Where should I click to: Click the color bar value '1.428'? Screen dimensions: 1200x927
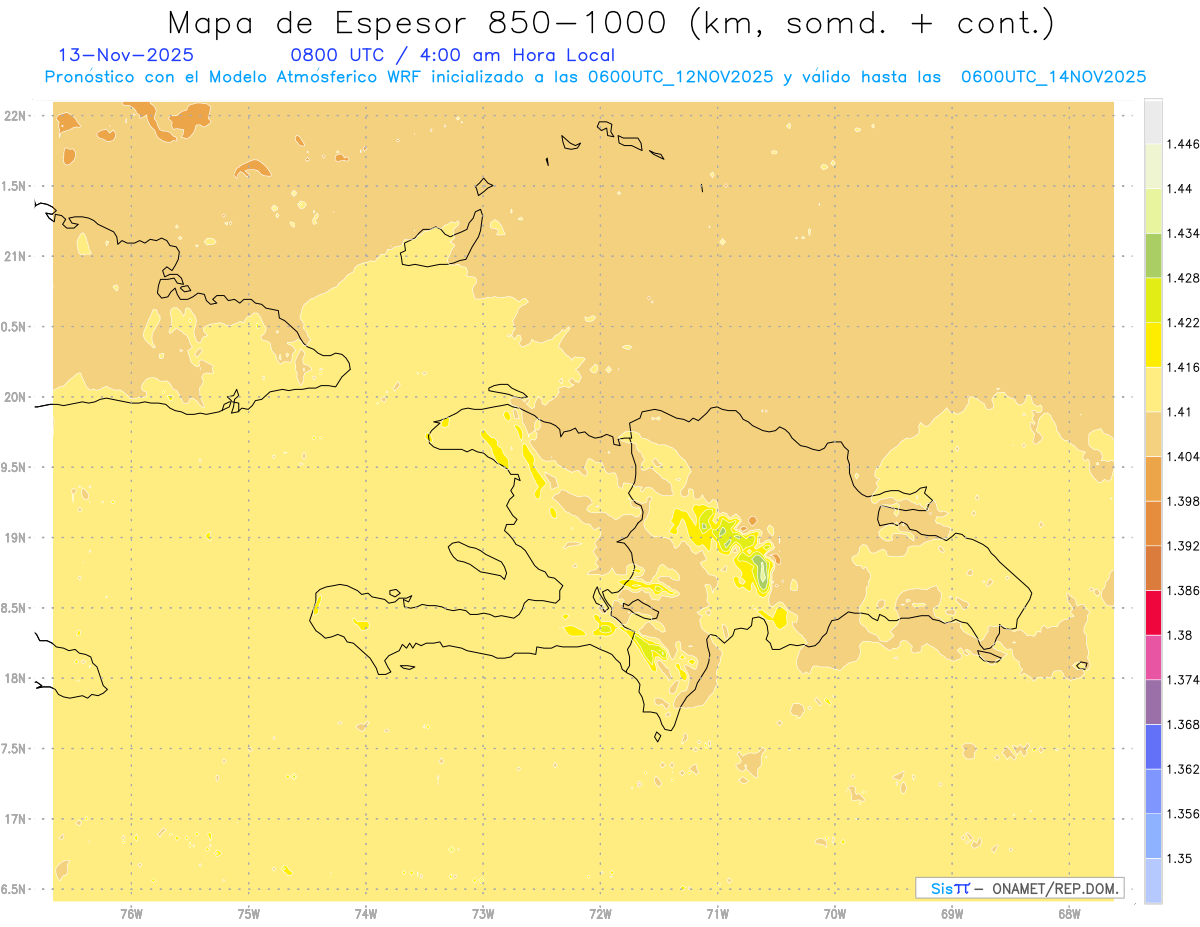point(1183,278)
